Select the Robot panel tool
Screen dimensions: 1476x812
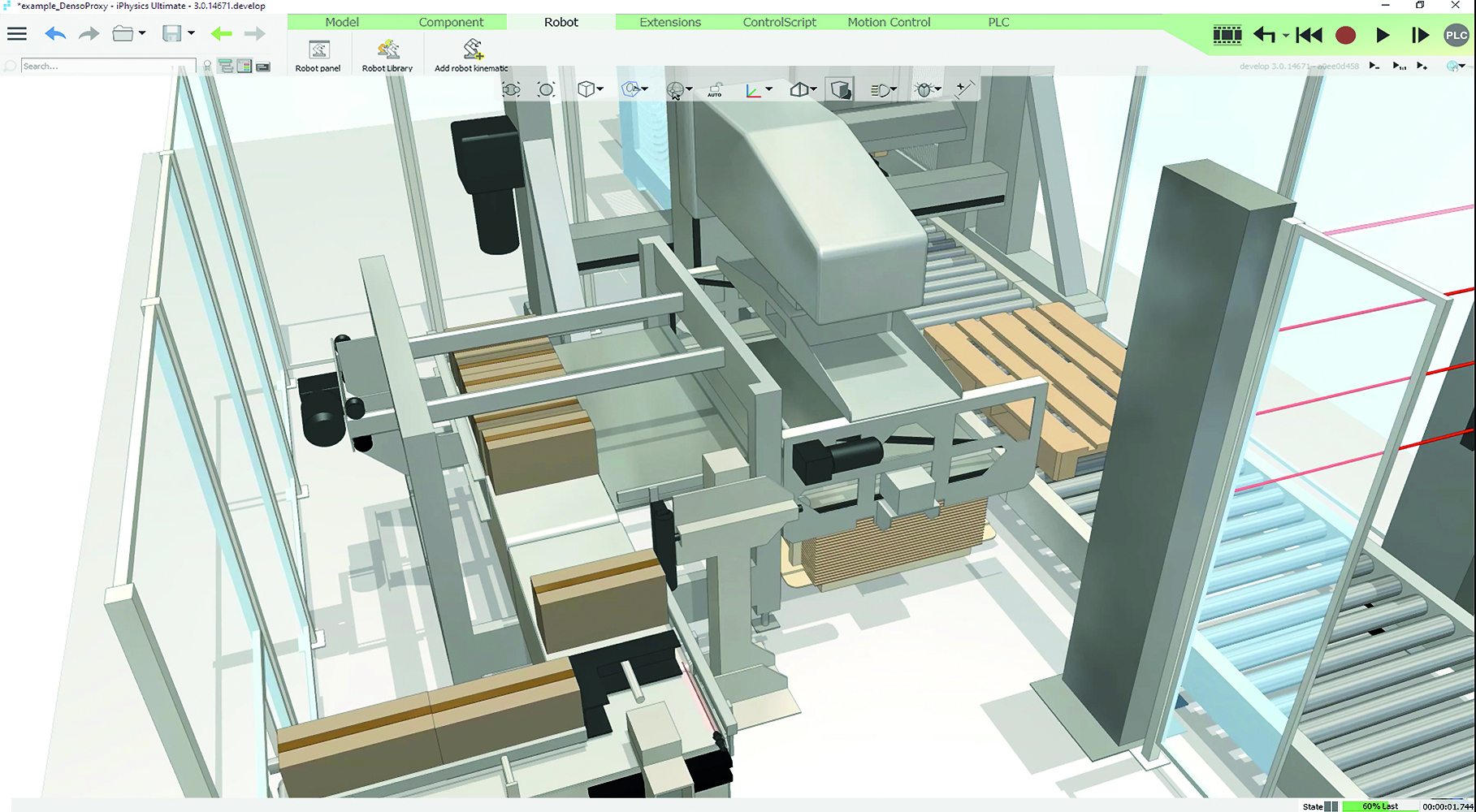point(318,54)
